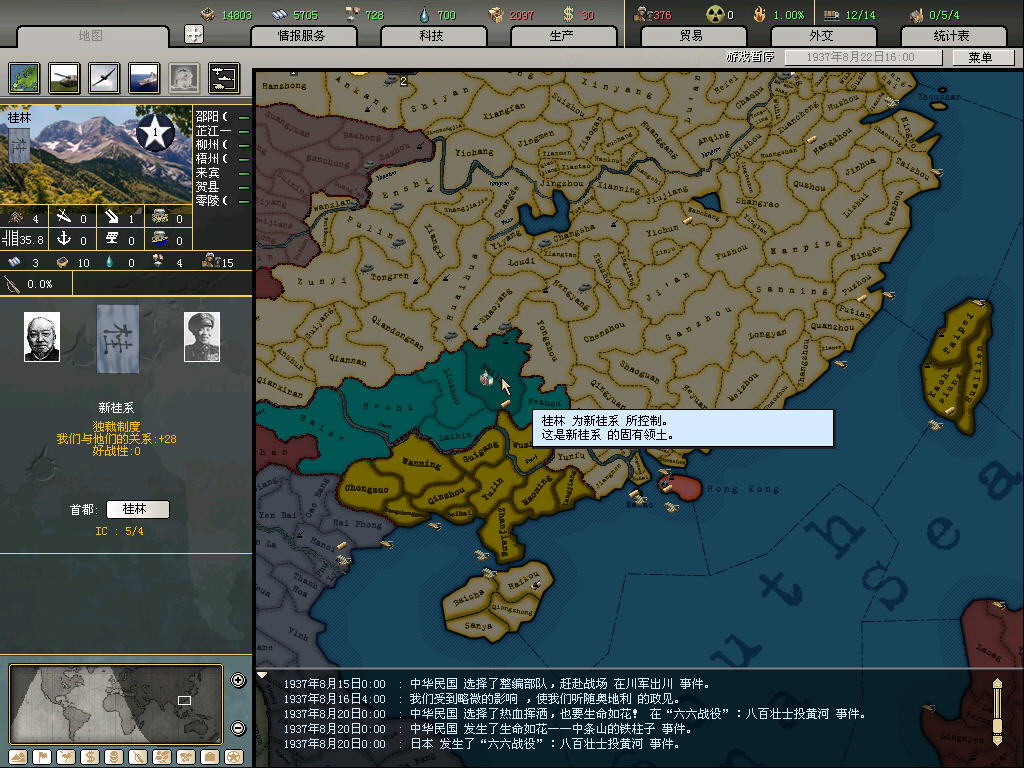Click the nuclear radiation symbol icon
Image resolution: width=1024 pixels, height=768 pixels.
point(716,14)
